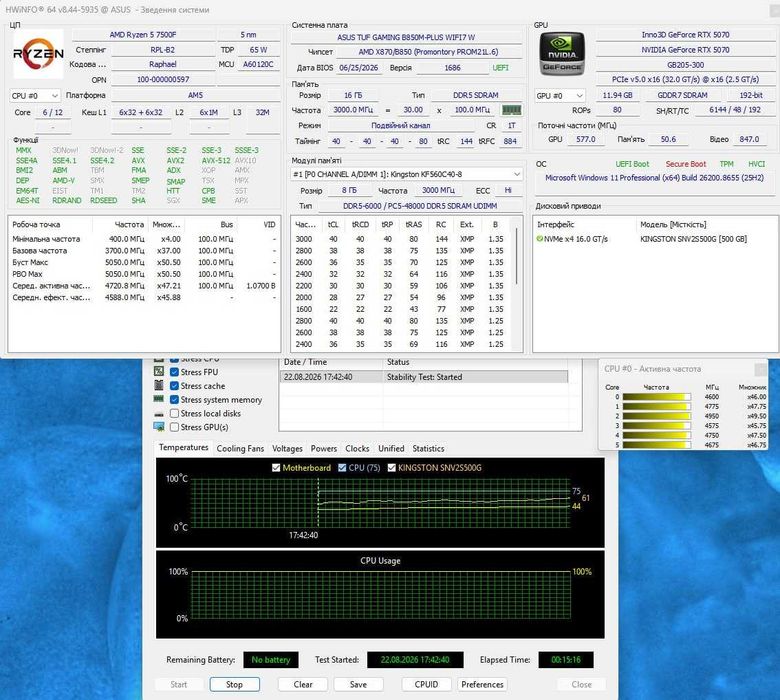Toggle KINGSTON SNV2S500G graph checkbox
The width and height of the screenshot is (780, 700).
391,468
